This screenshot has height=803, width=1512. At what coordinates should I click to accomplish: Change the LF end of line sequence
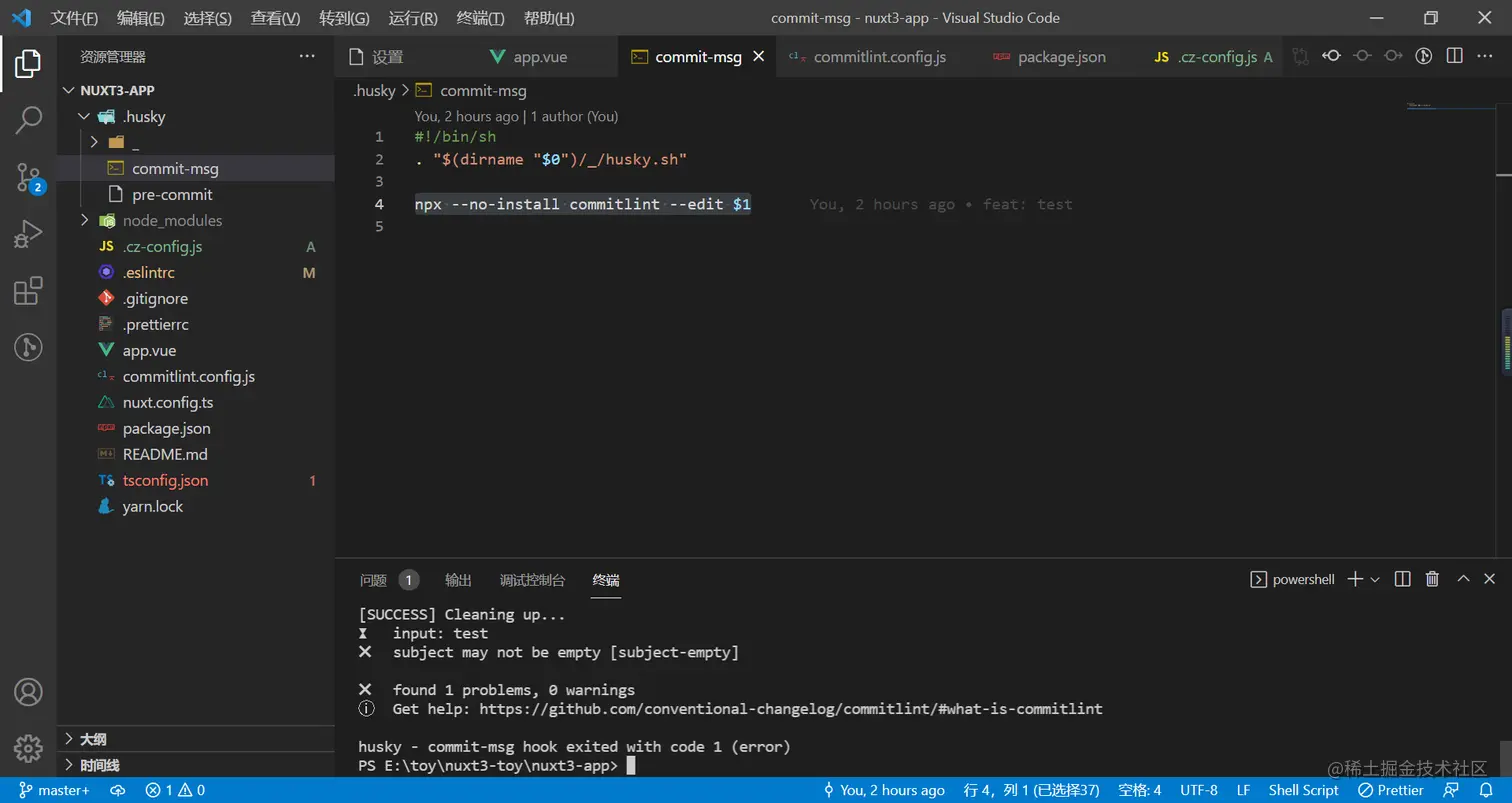1243,790
